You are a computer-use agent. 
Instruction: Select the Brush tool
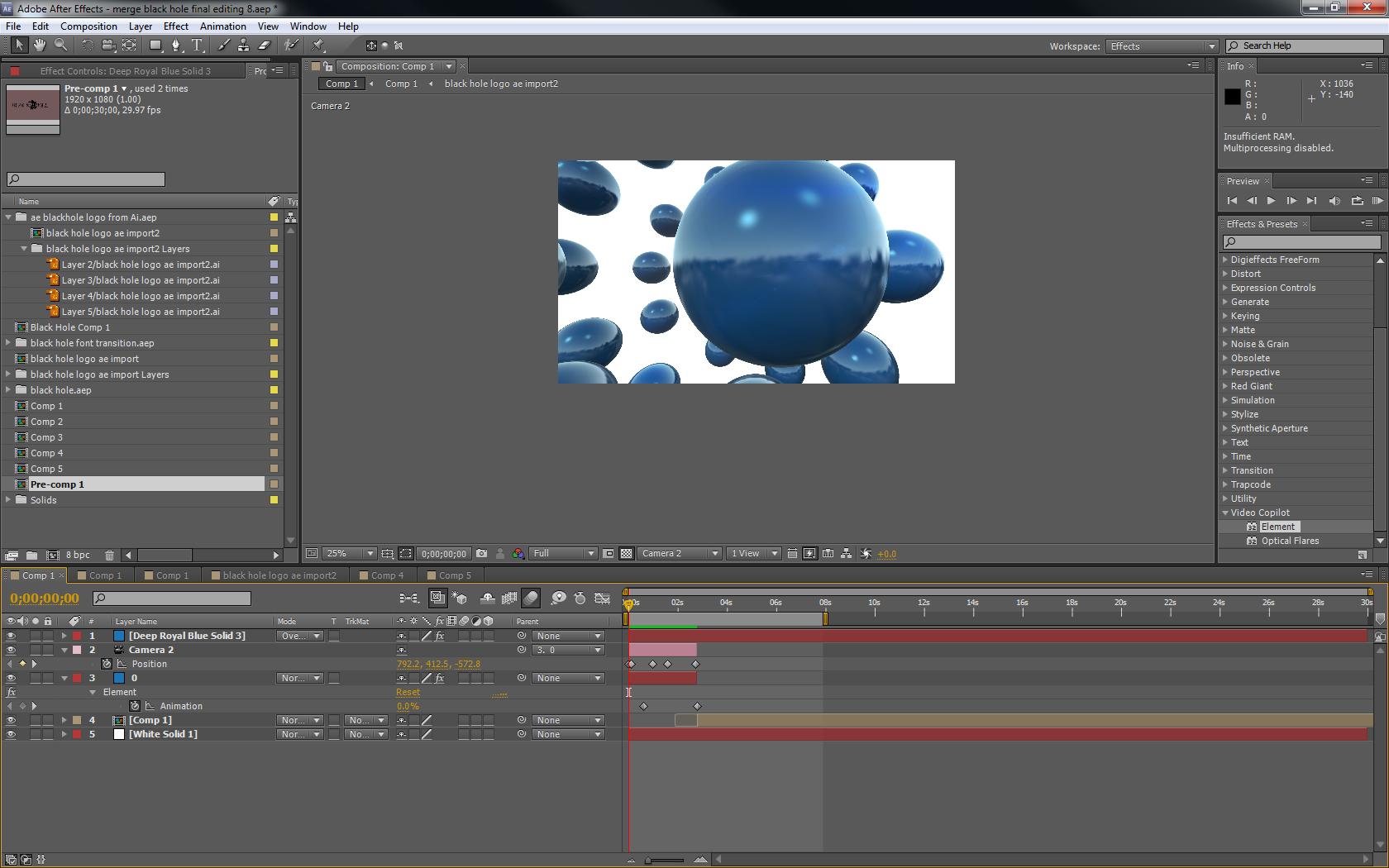click(x=223, y=45)
